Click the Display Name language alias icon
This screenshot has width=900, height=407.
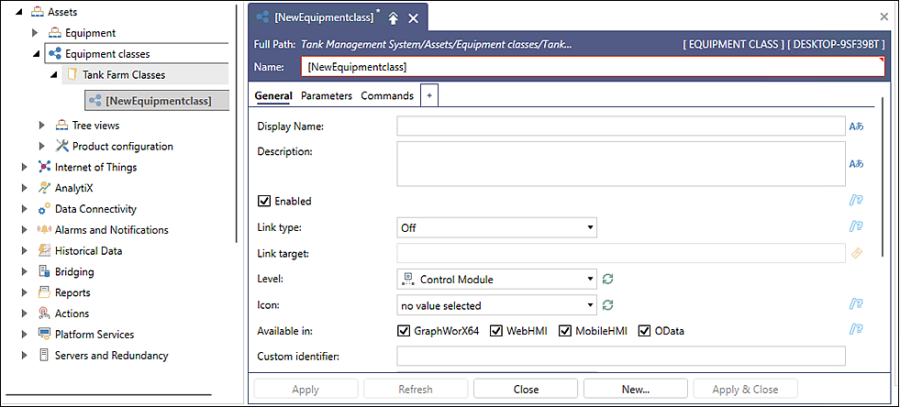tap(856, 126)
